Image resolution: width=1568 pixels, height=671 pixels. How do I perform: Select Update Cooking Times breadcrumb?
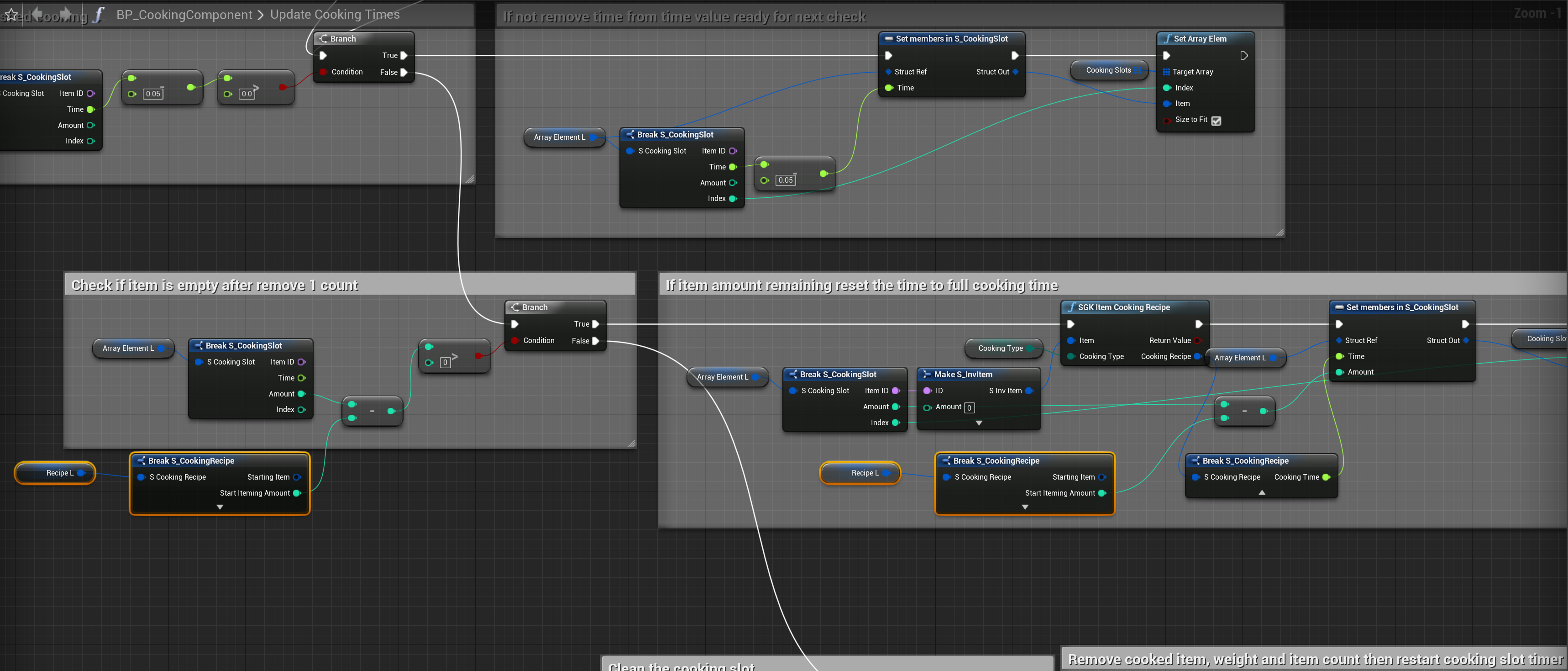coord(335,15)
